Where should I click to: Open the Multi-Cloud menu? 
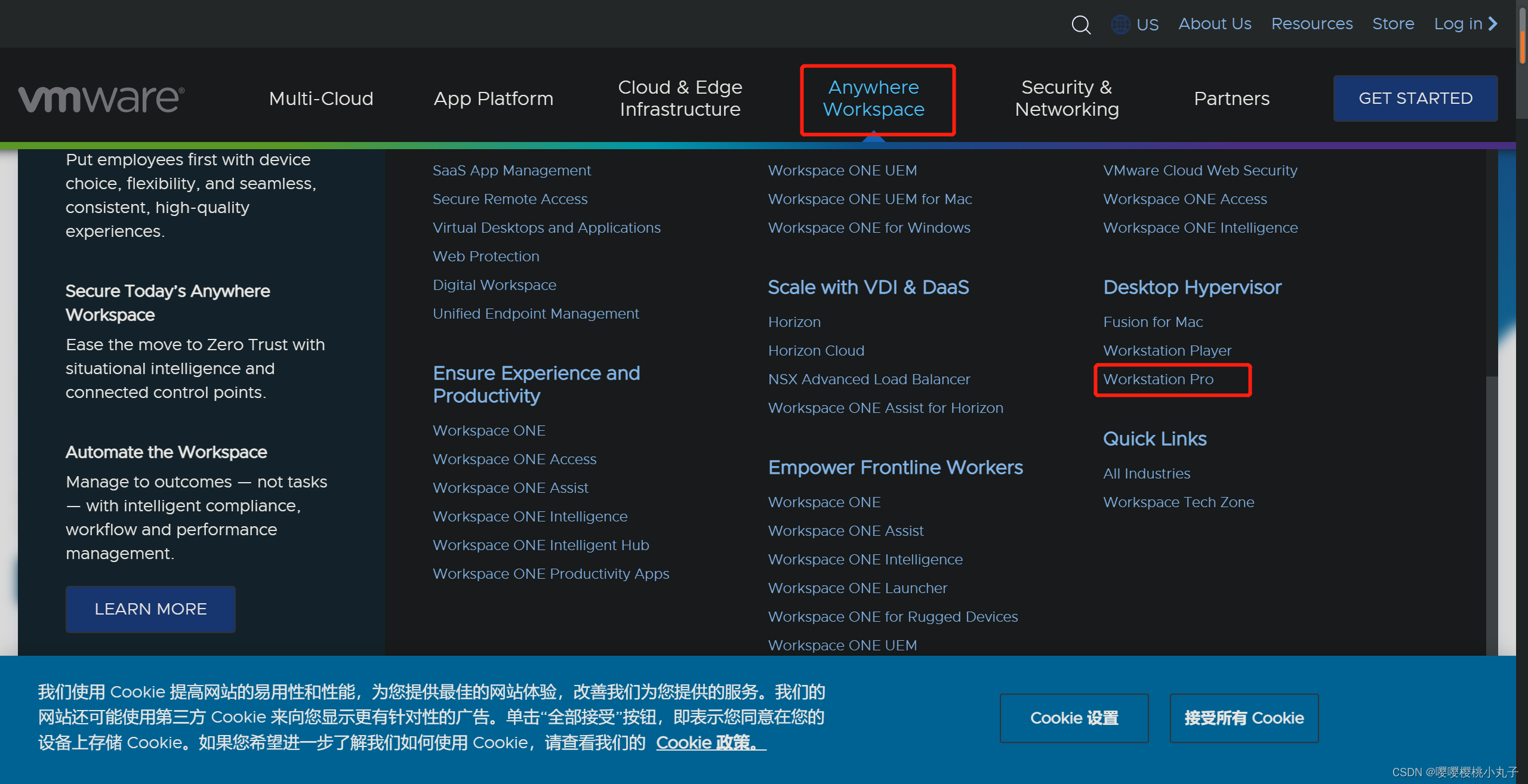(x=321, y=98)
